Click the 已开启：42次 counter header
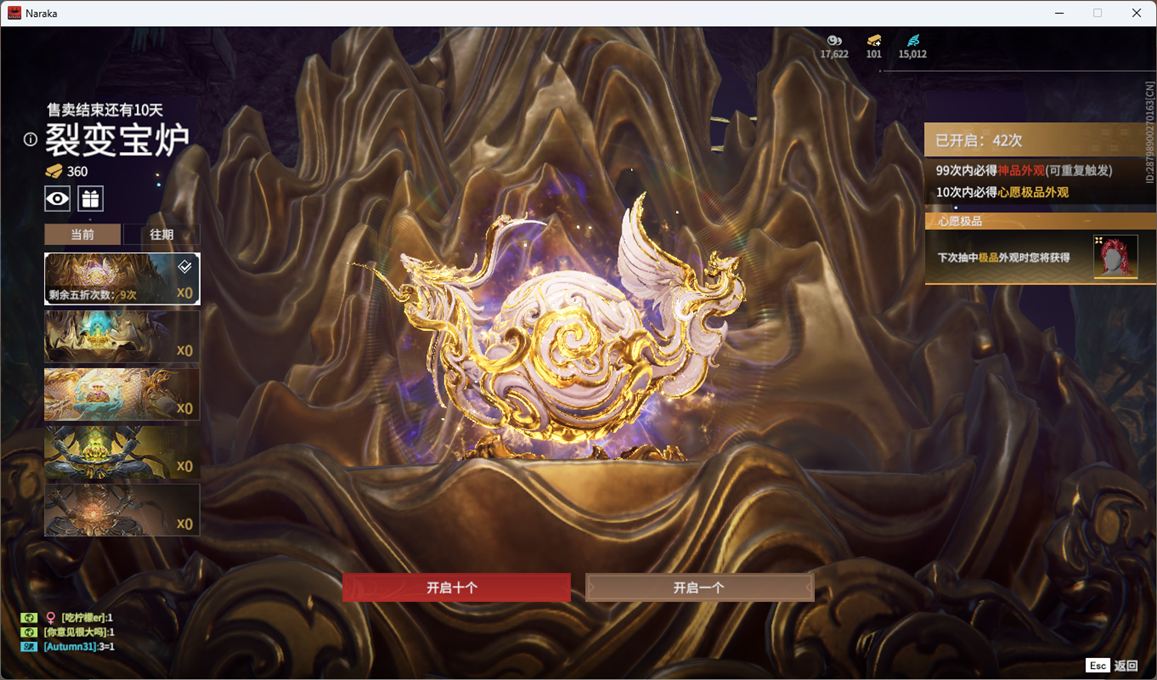 click(x=1040, y=140)
